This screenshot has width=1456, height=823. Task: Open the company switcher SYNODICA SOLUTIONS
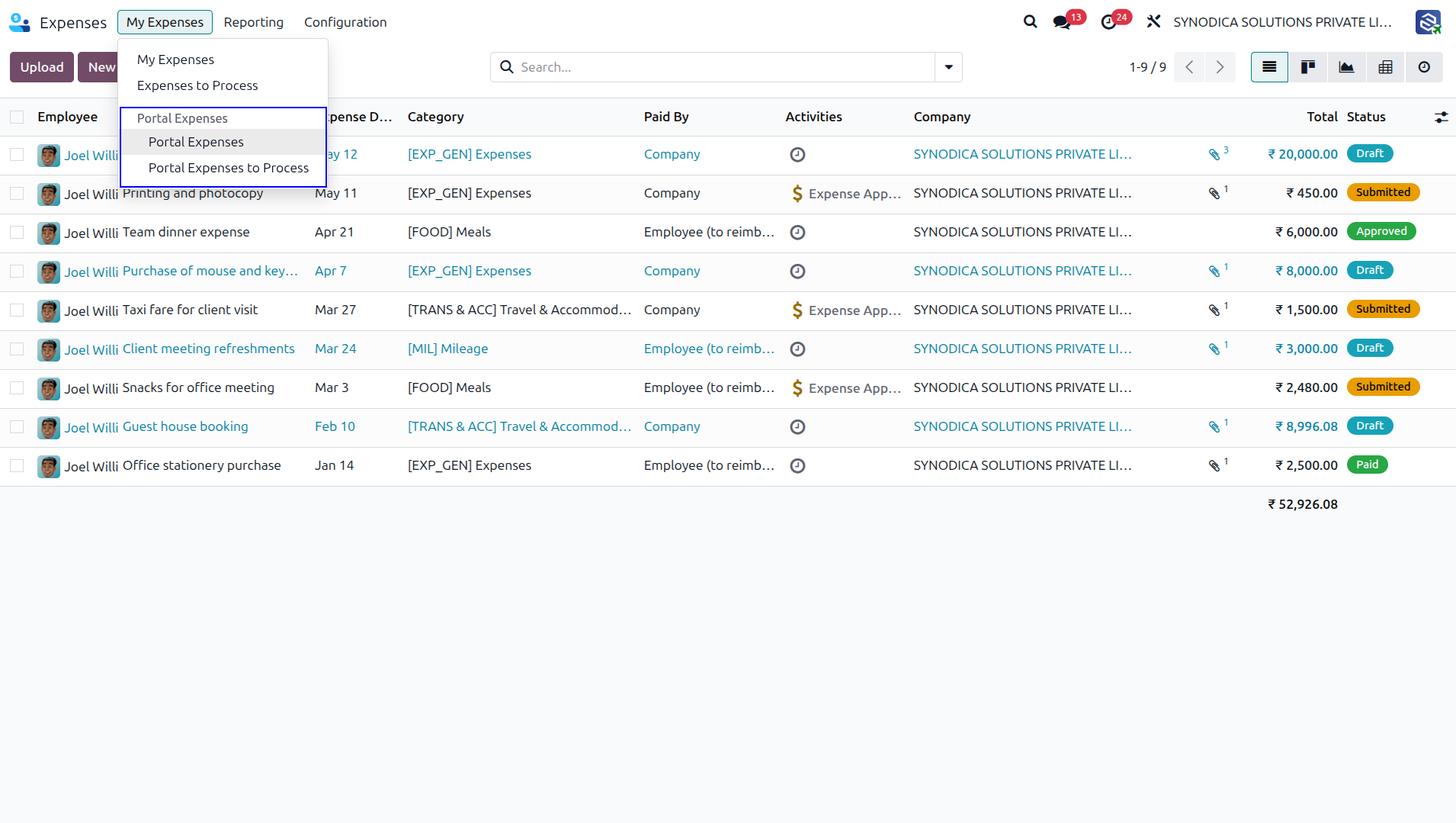(x=1282, y=22)
